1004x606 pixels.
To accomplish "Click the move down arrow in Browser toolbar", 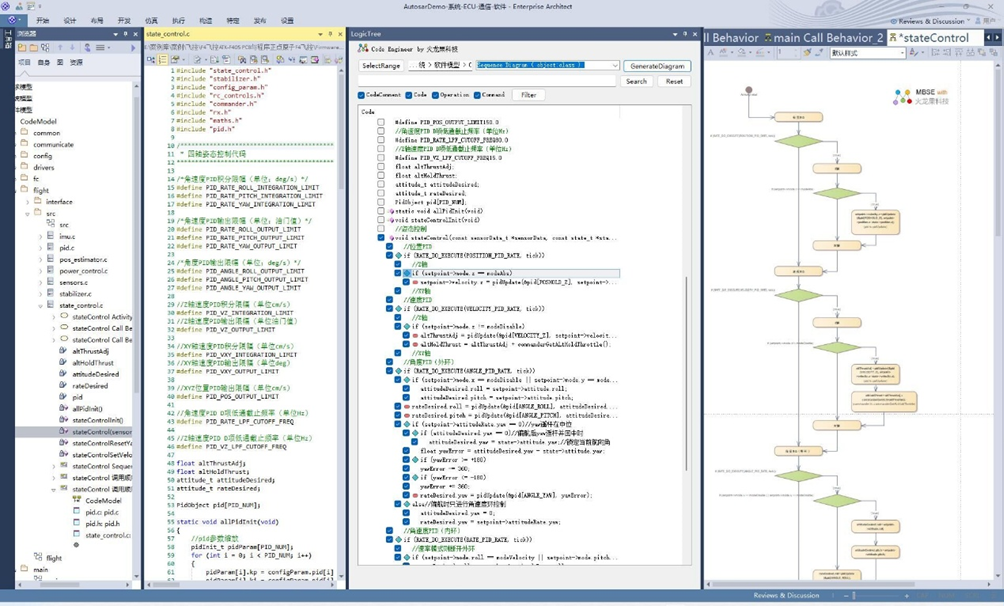I will (72, 47).
